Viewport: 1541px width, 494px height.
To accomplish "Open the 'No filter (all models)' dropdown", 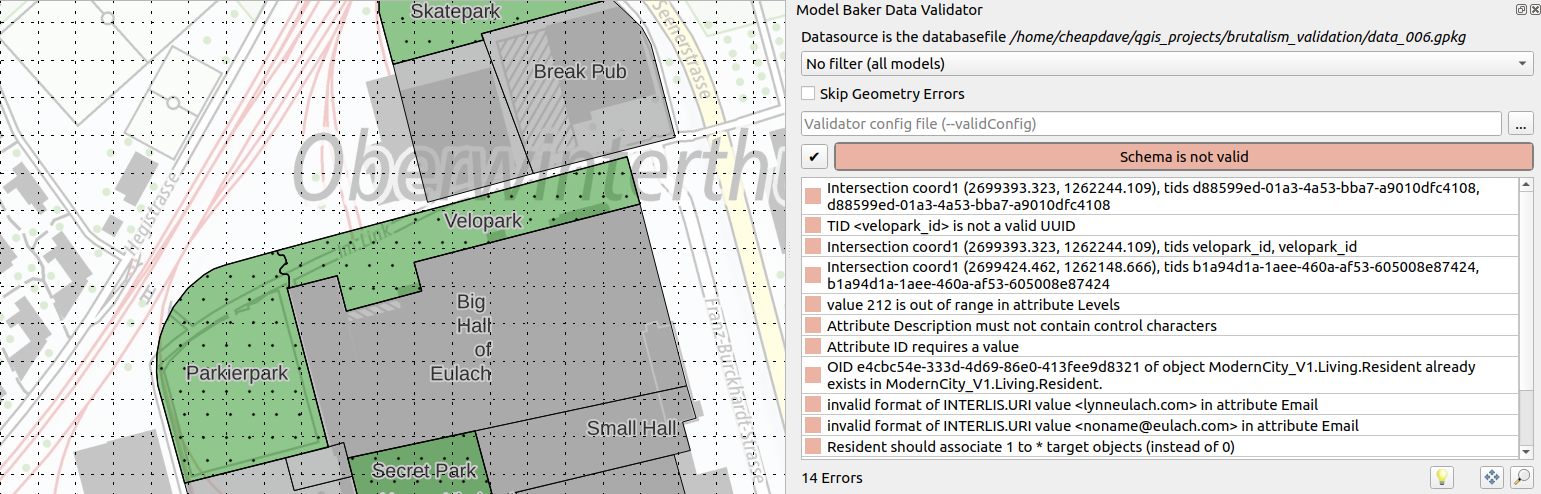I will (x=1167, y=64).
